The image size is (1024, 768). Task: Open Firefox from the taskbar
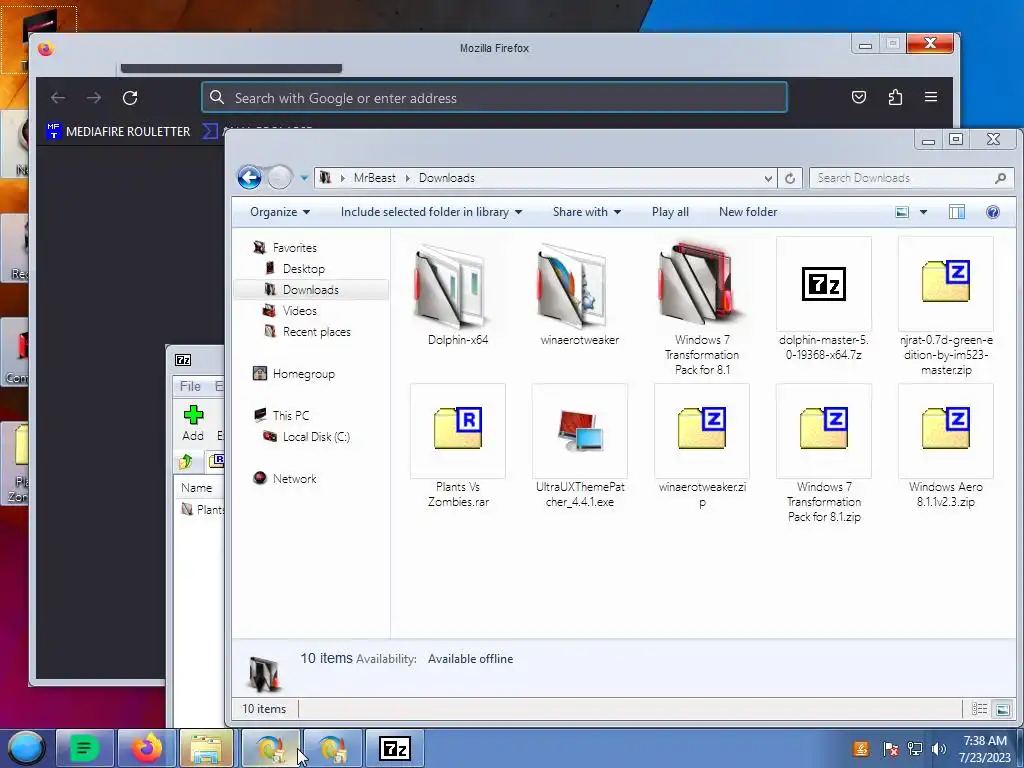[148, 748]
